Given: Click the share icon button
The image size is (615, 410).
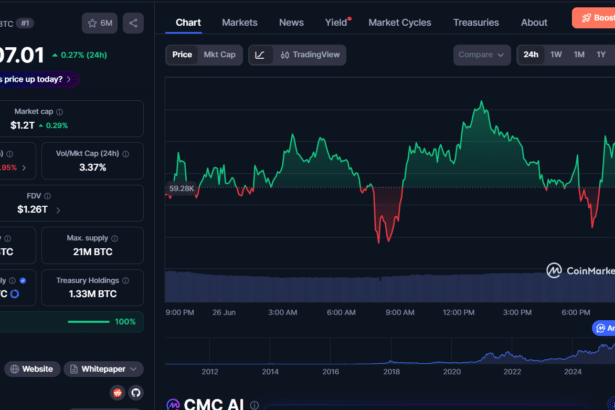Looking at the screenshot, I should click(x=133, y=23).
